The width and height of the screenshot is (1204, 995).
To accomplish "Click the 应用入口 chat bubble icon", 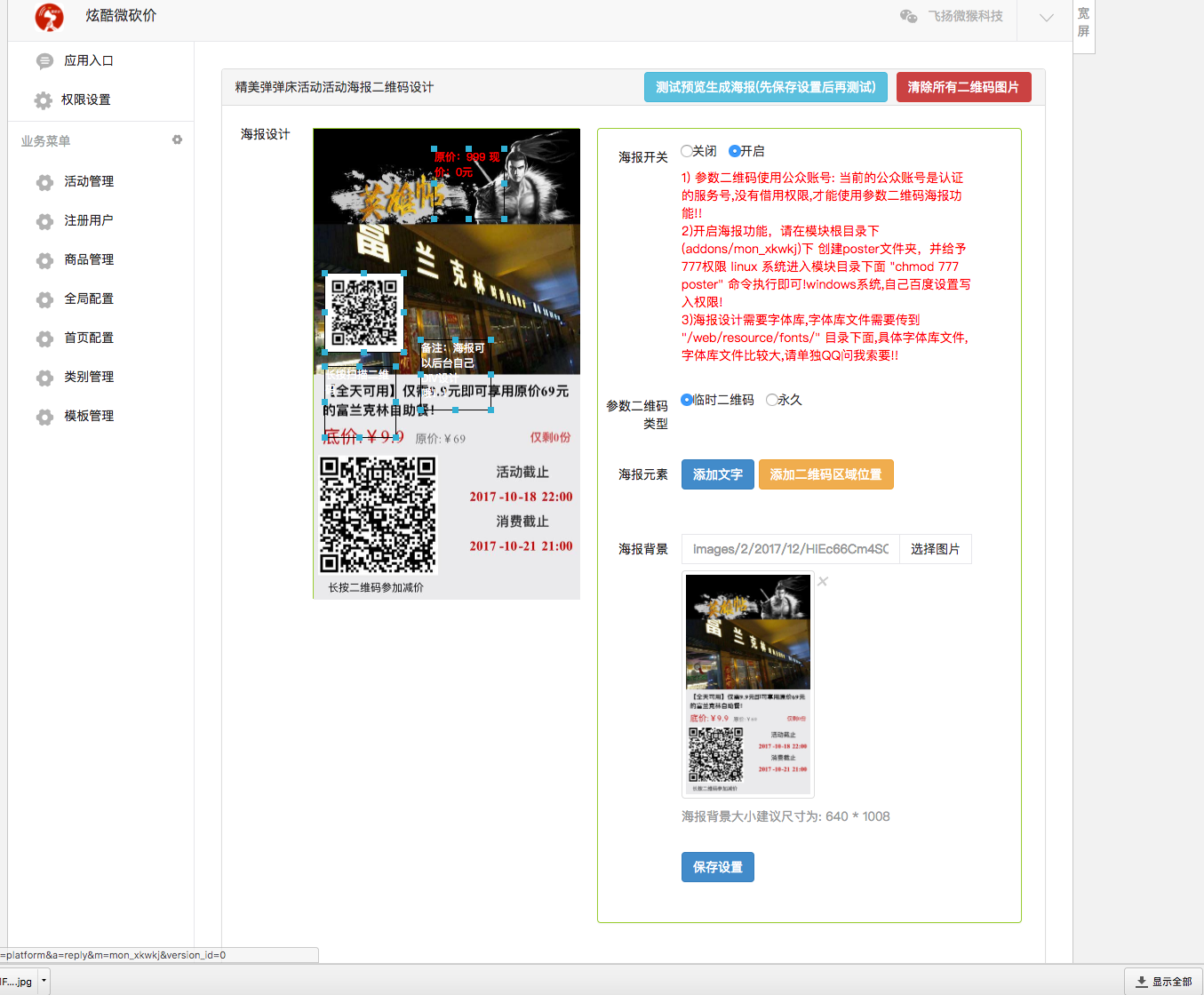I will [44, 61].
